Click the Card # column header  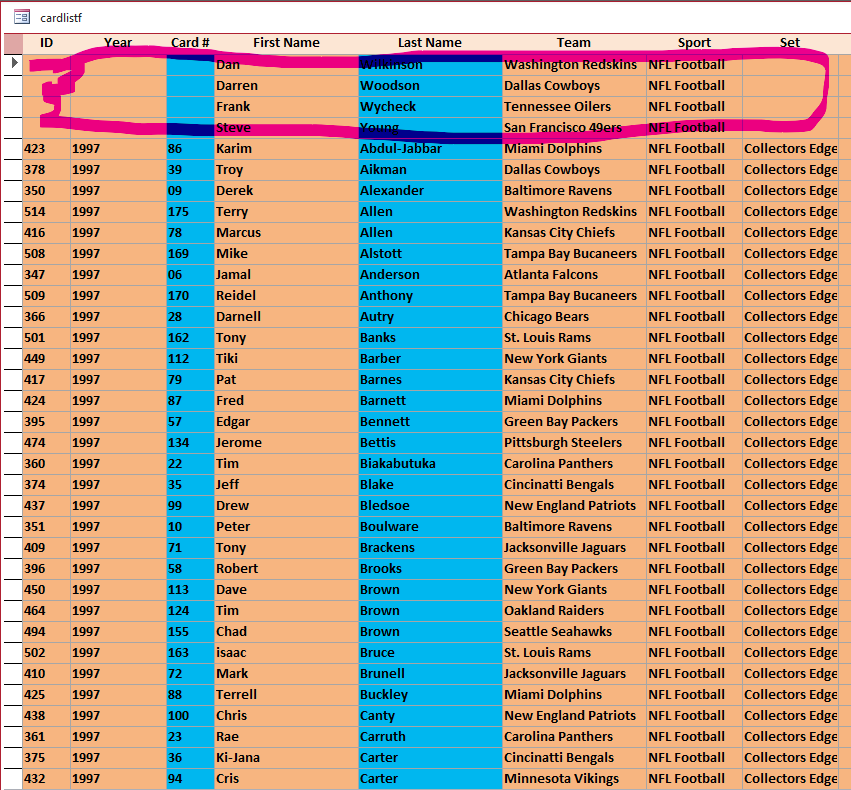pyautogui.click(x=190, y=43)
